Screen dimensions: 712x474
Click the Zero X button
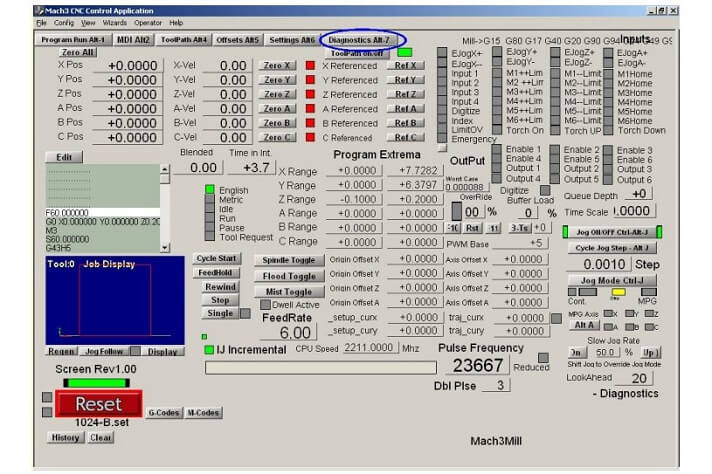(277, 65)
